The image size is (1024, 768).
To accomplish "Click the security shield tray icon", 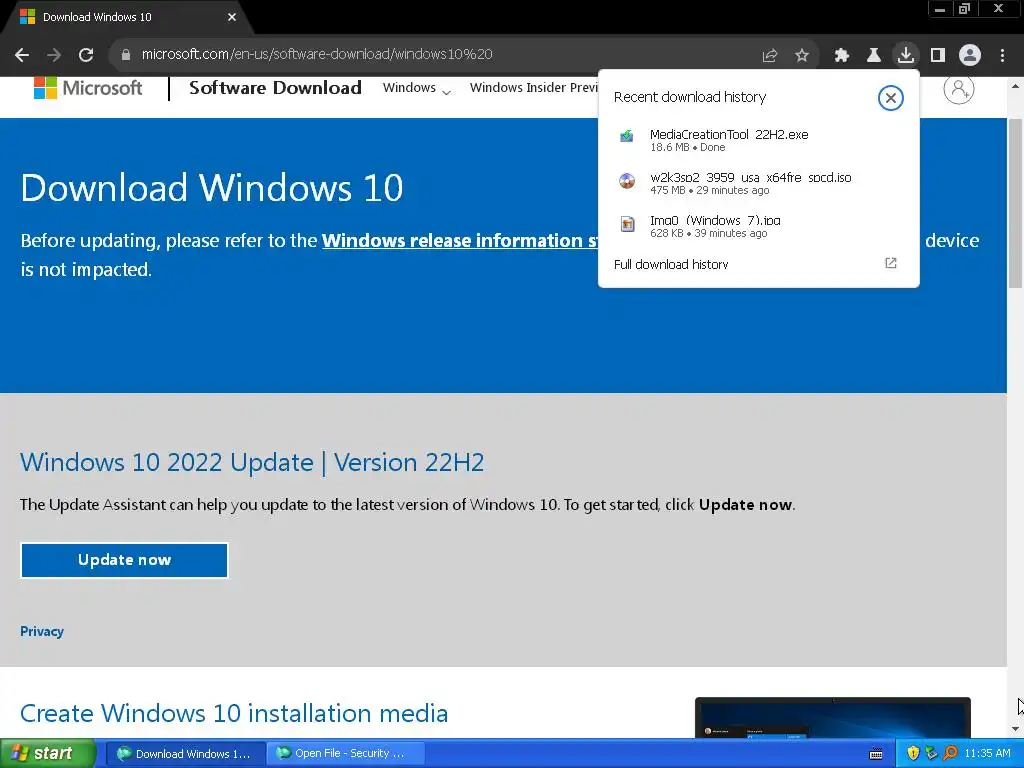I will [913, 754].
